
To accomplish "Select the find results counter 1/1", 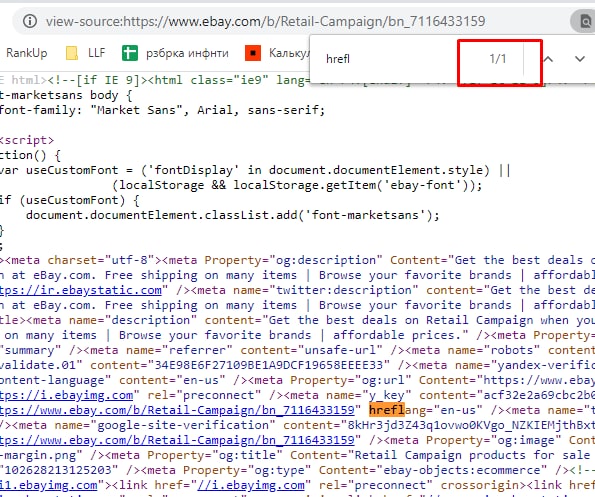I will (497, 59).
